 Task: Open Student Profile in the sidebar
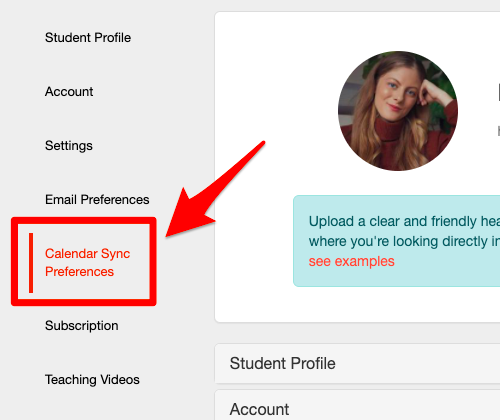(x=88, y=37)
